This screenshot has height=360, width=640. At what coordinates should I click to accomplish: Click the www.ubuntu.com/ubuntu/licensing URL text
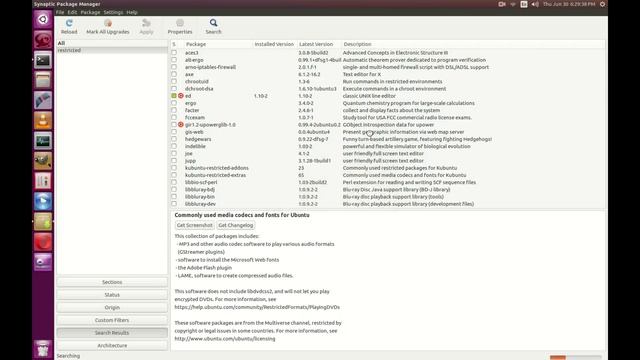(225, 339)
